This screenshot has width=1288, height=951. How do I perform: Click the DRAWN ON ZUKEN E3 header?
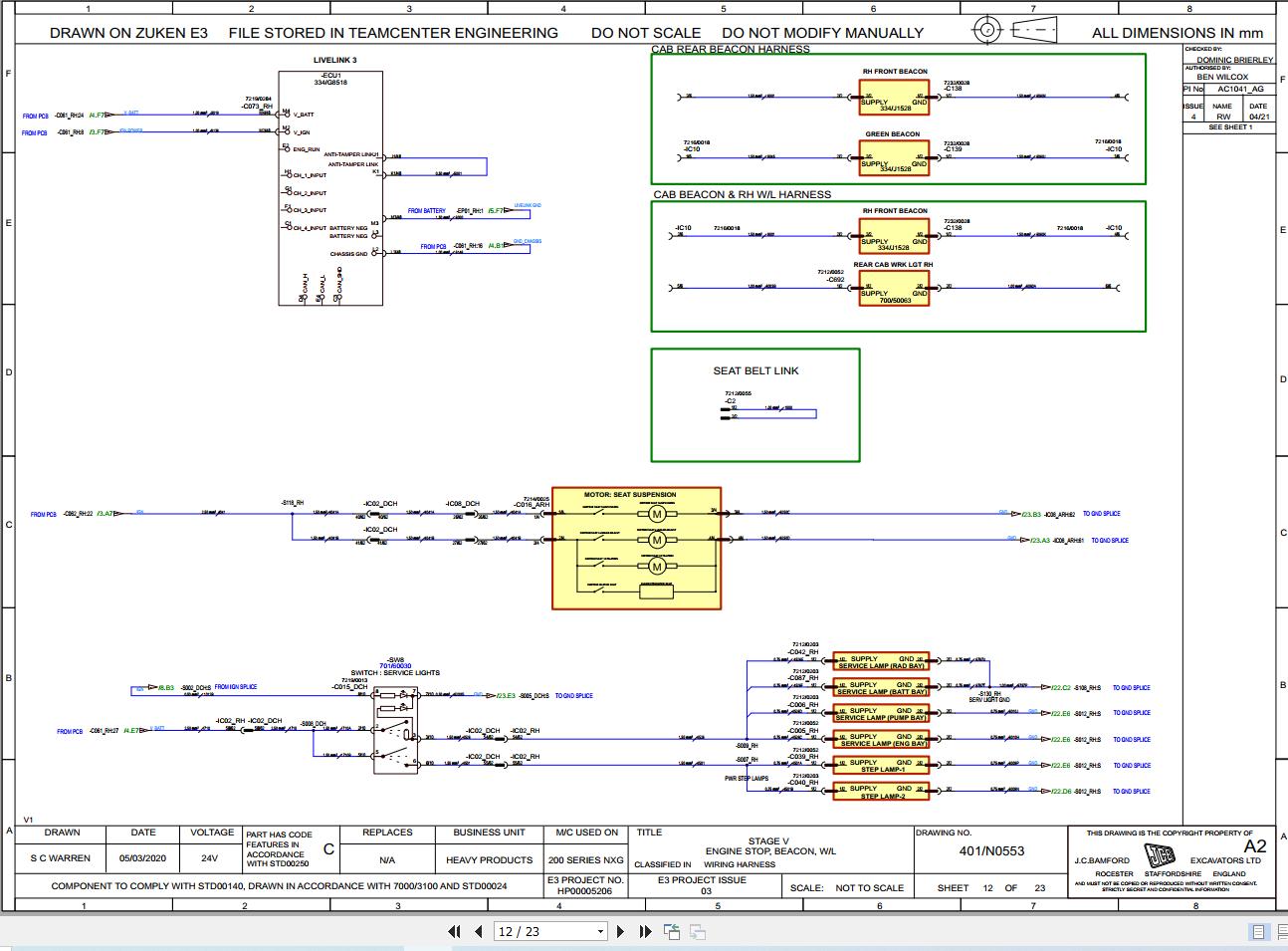[x=129, y=33]
